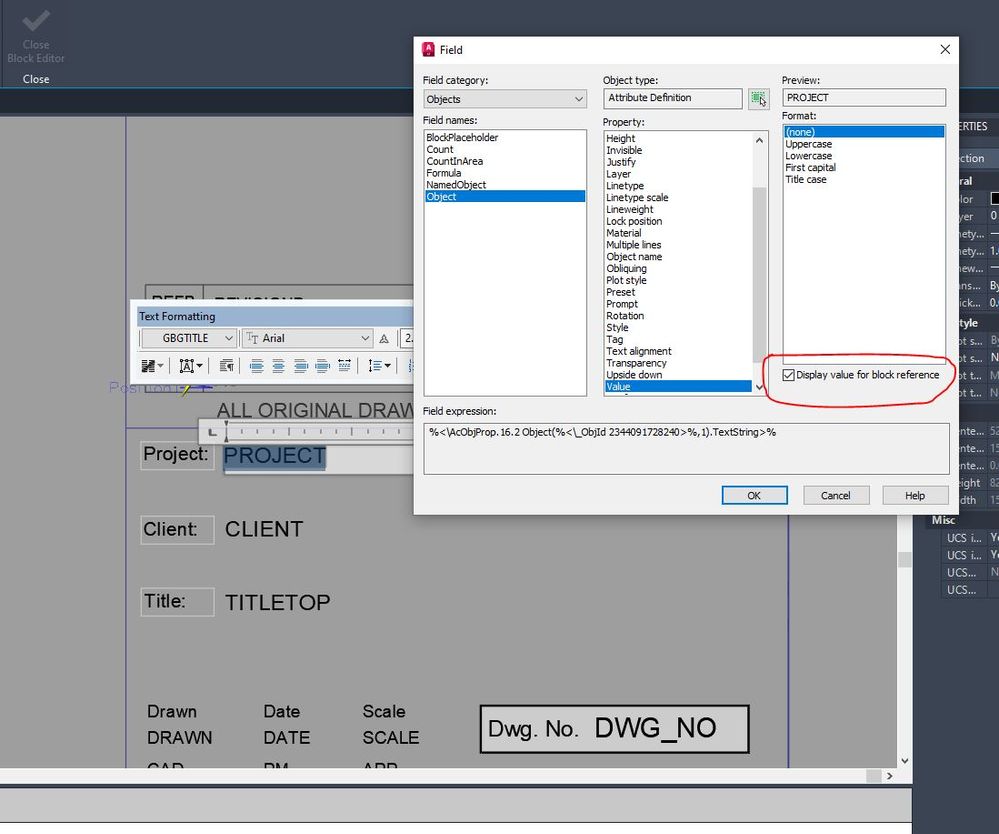Open the Columns tool in Text Formatting

[148, 366]
